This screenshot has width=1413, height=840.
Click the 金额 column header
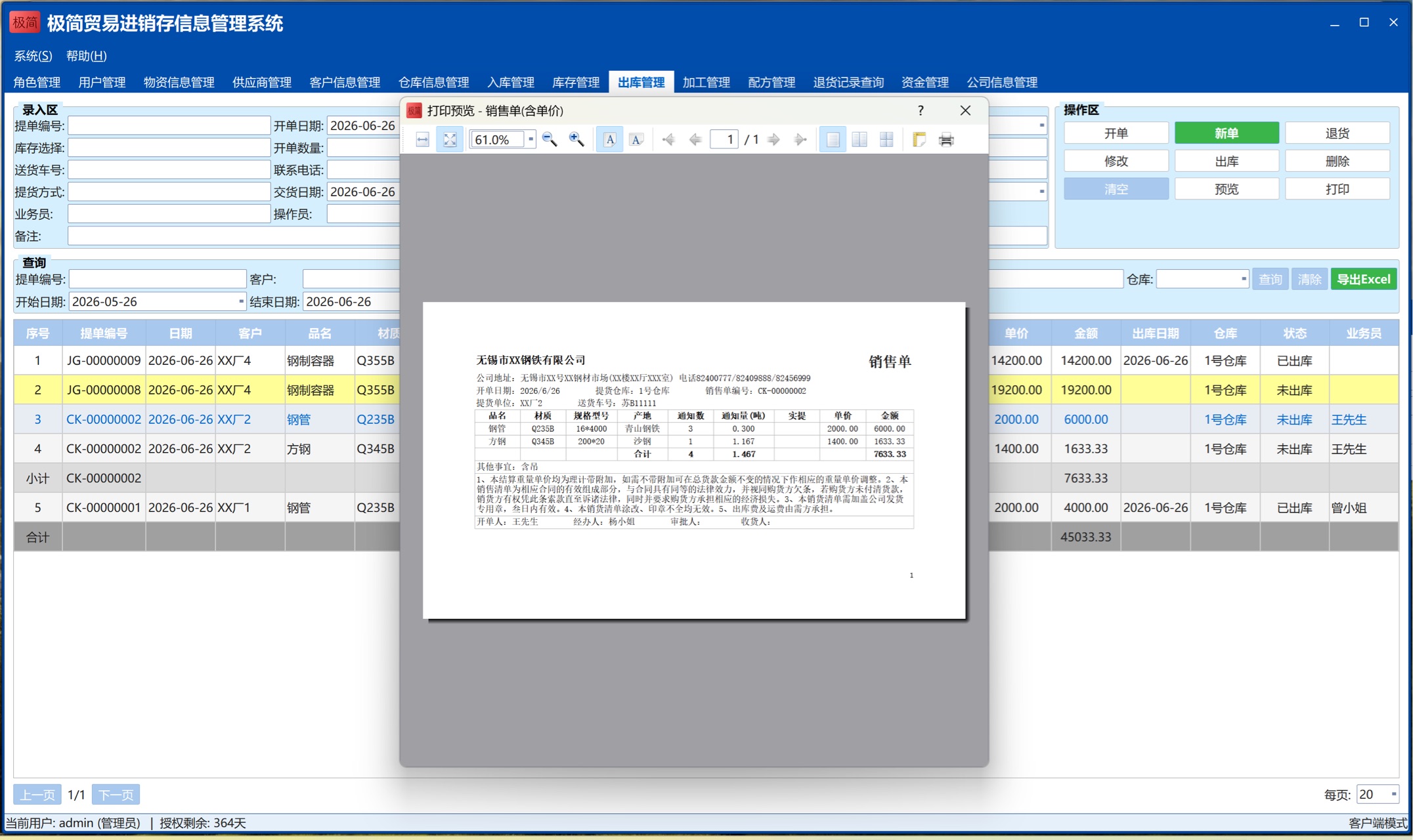pos(1086,333)
